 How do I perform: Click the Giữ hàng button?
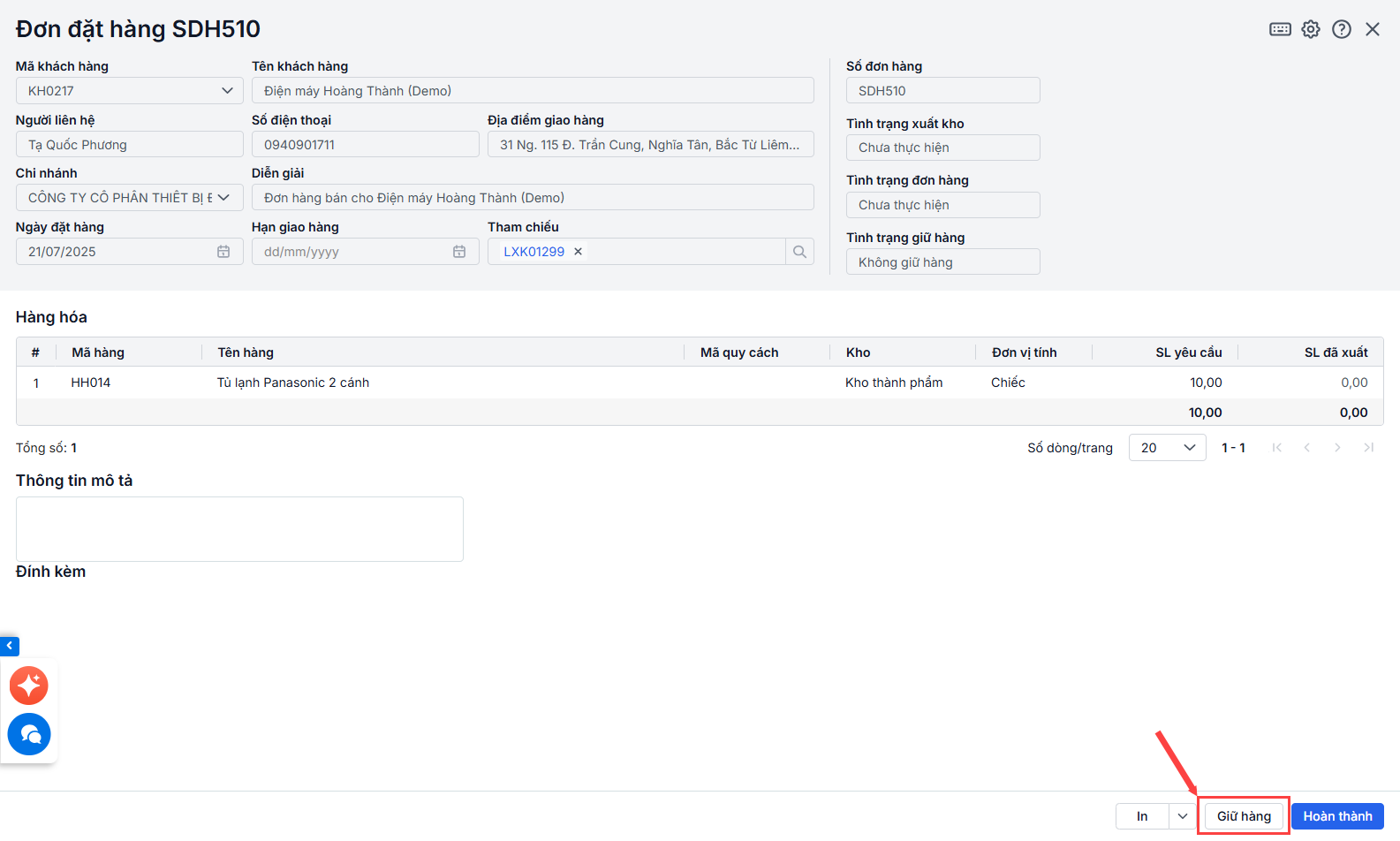[x=1244, y=816]
